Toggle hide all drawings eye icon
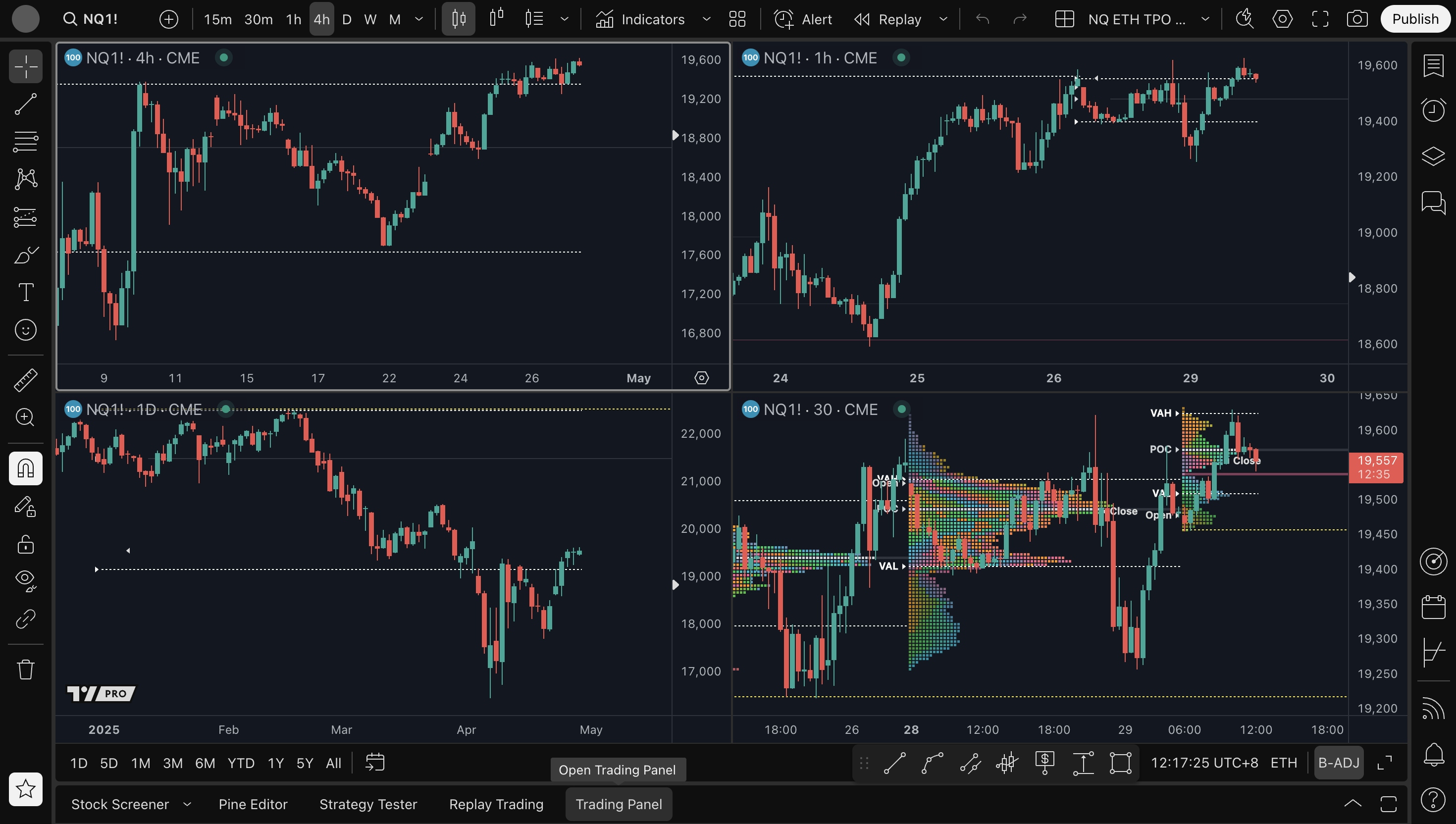Screen dimensions: 1456x824 tap(25, 579)
